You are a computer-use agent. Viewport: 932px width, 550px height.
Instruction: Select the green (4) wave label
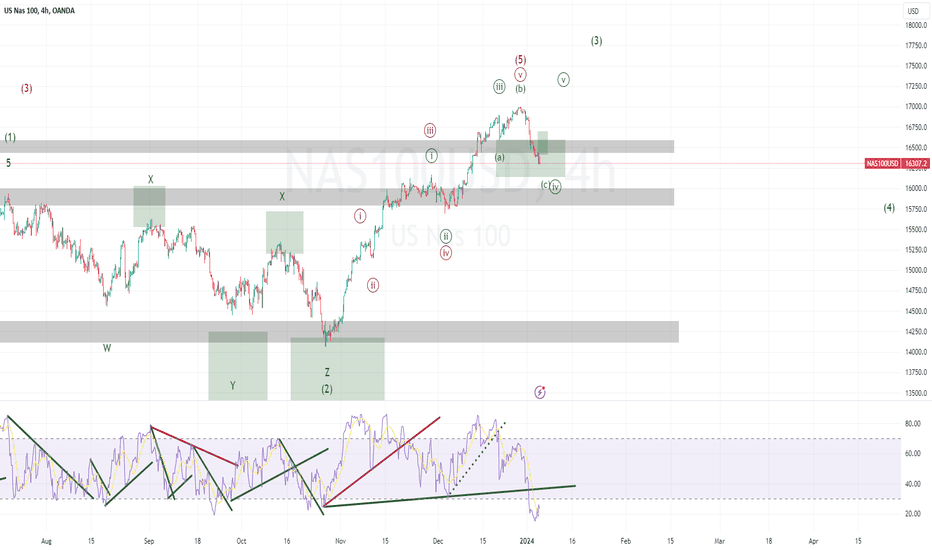(889, 208)
